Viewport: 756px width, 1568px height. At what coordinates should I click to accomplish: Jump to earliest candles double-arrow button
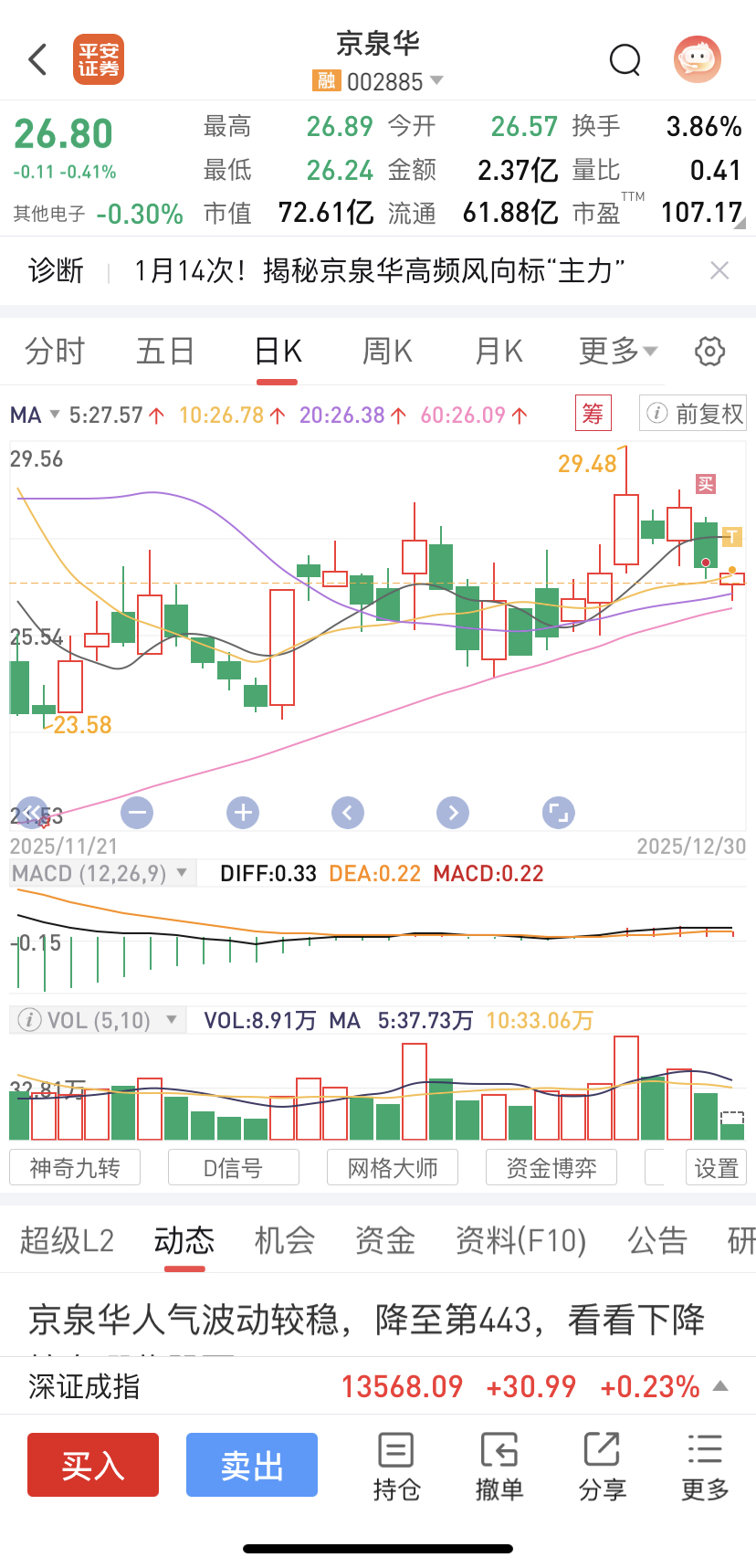[31, 812]
